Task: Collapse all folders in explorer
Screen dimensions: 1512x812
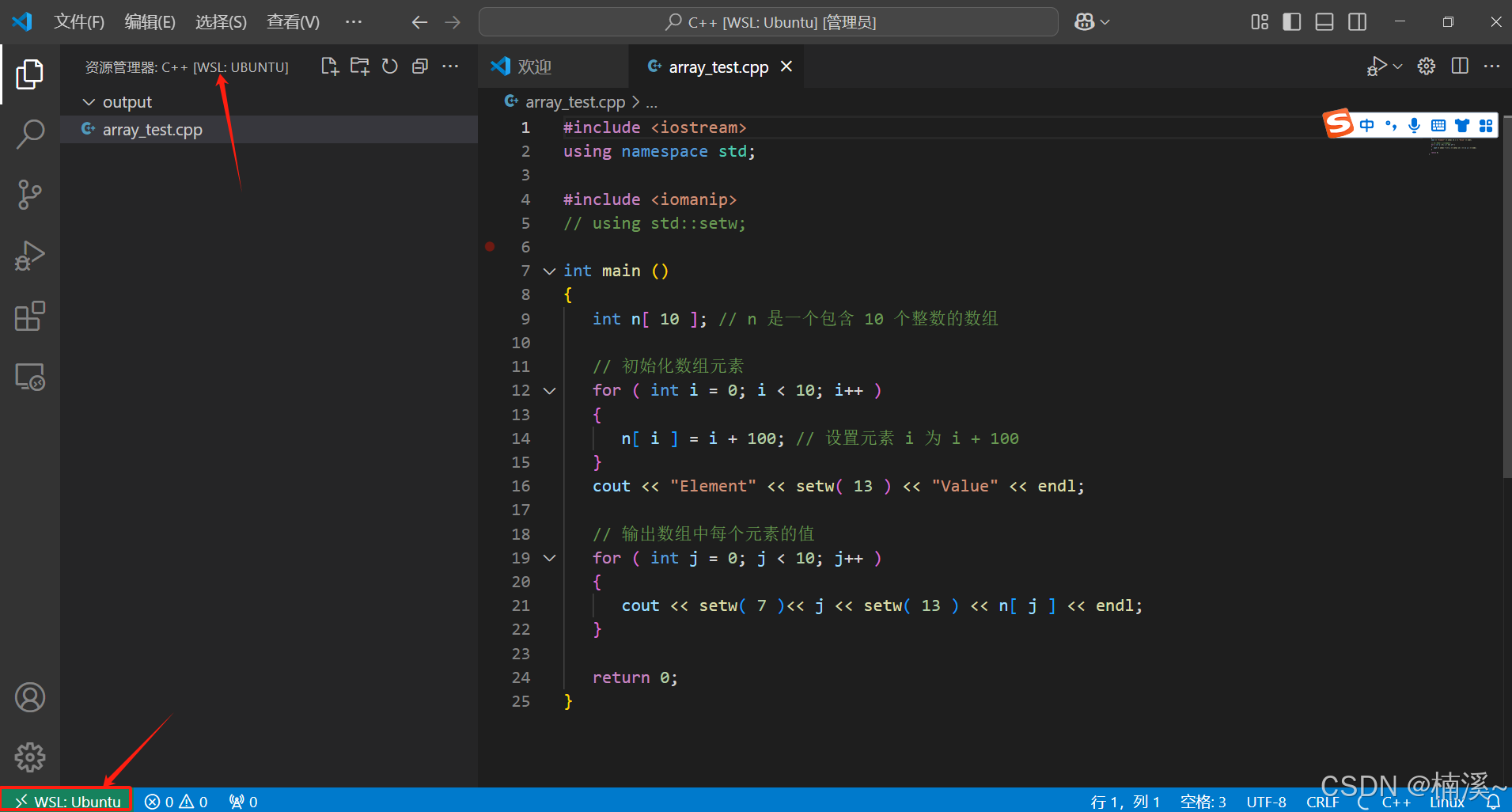Action: click(x=420, y=66)
